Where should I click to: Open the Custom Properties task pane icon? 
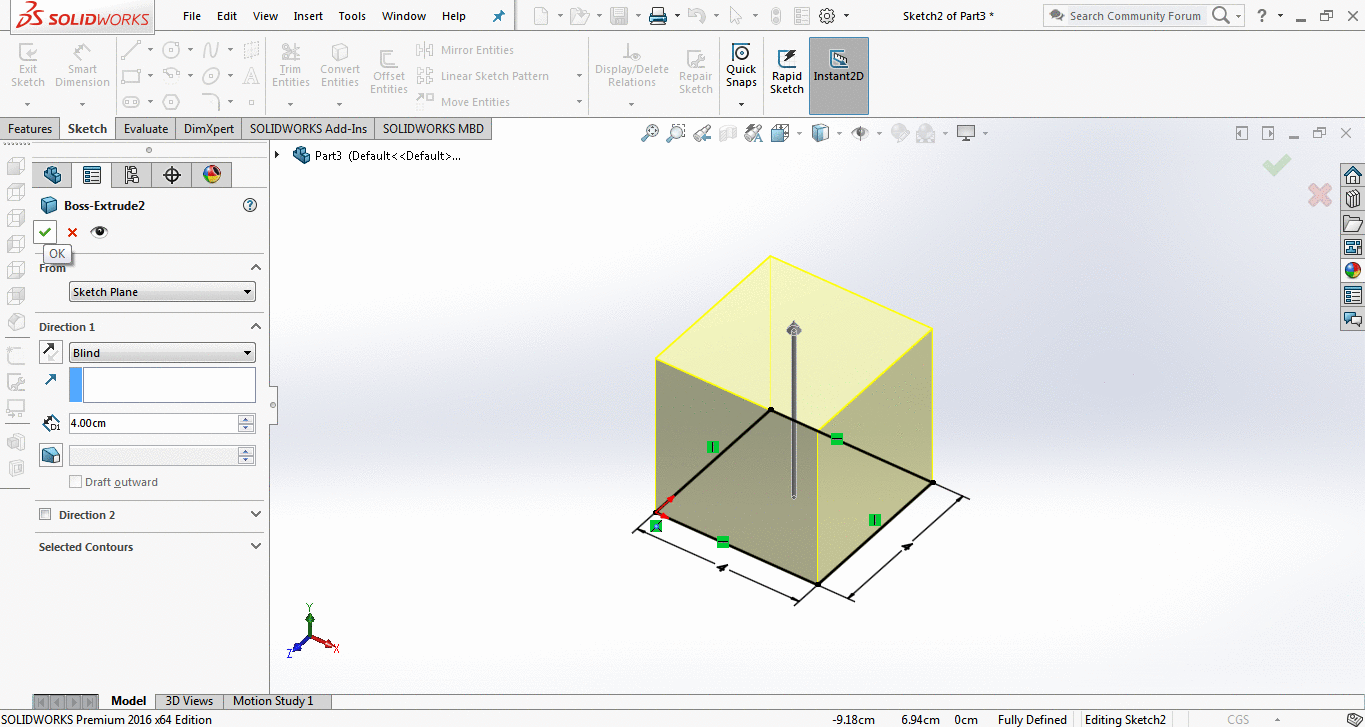click(1352, 295)
